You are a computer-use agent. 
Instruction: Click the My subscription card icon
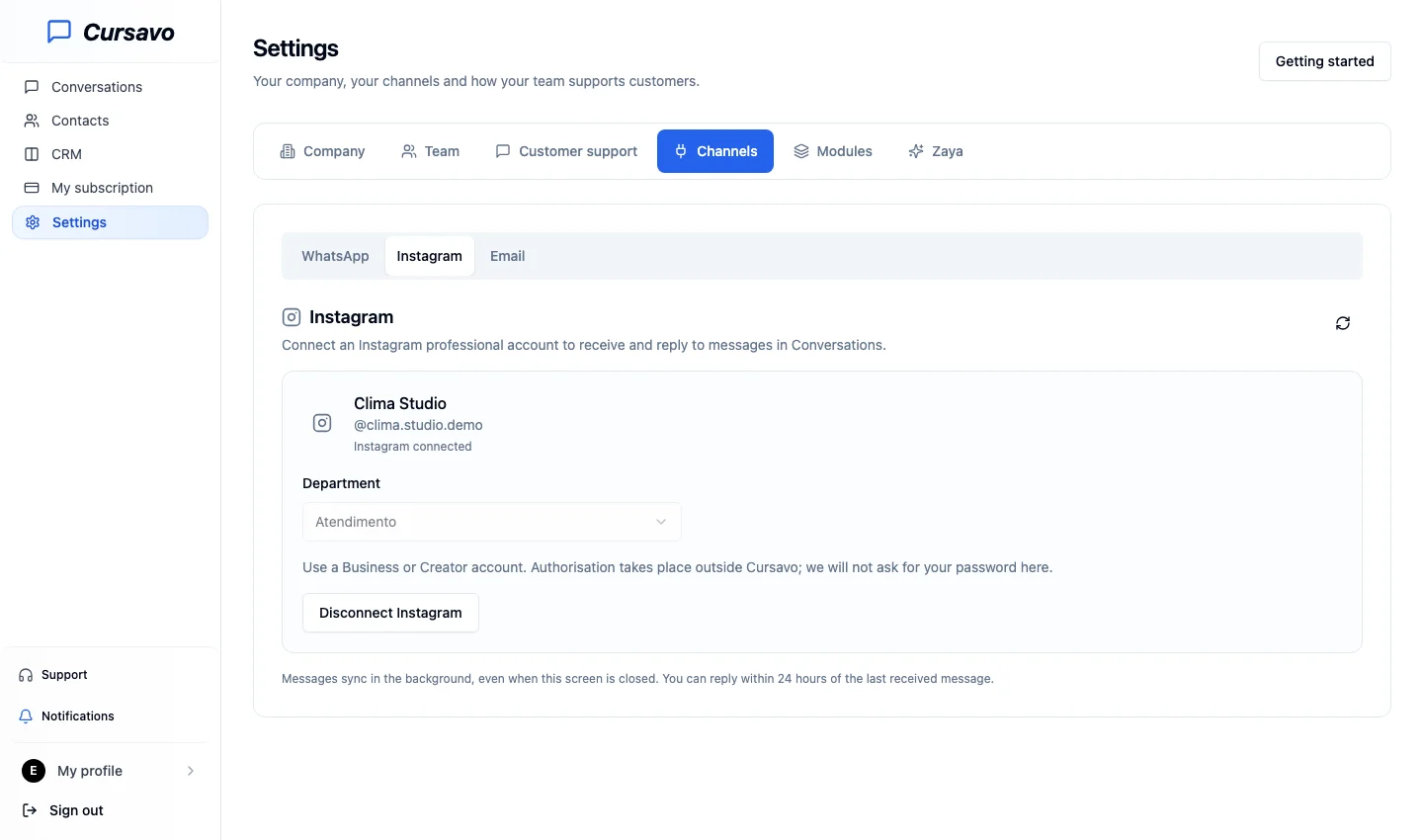coord(32,188)
